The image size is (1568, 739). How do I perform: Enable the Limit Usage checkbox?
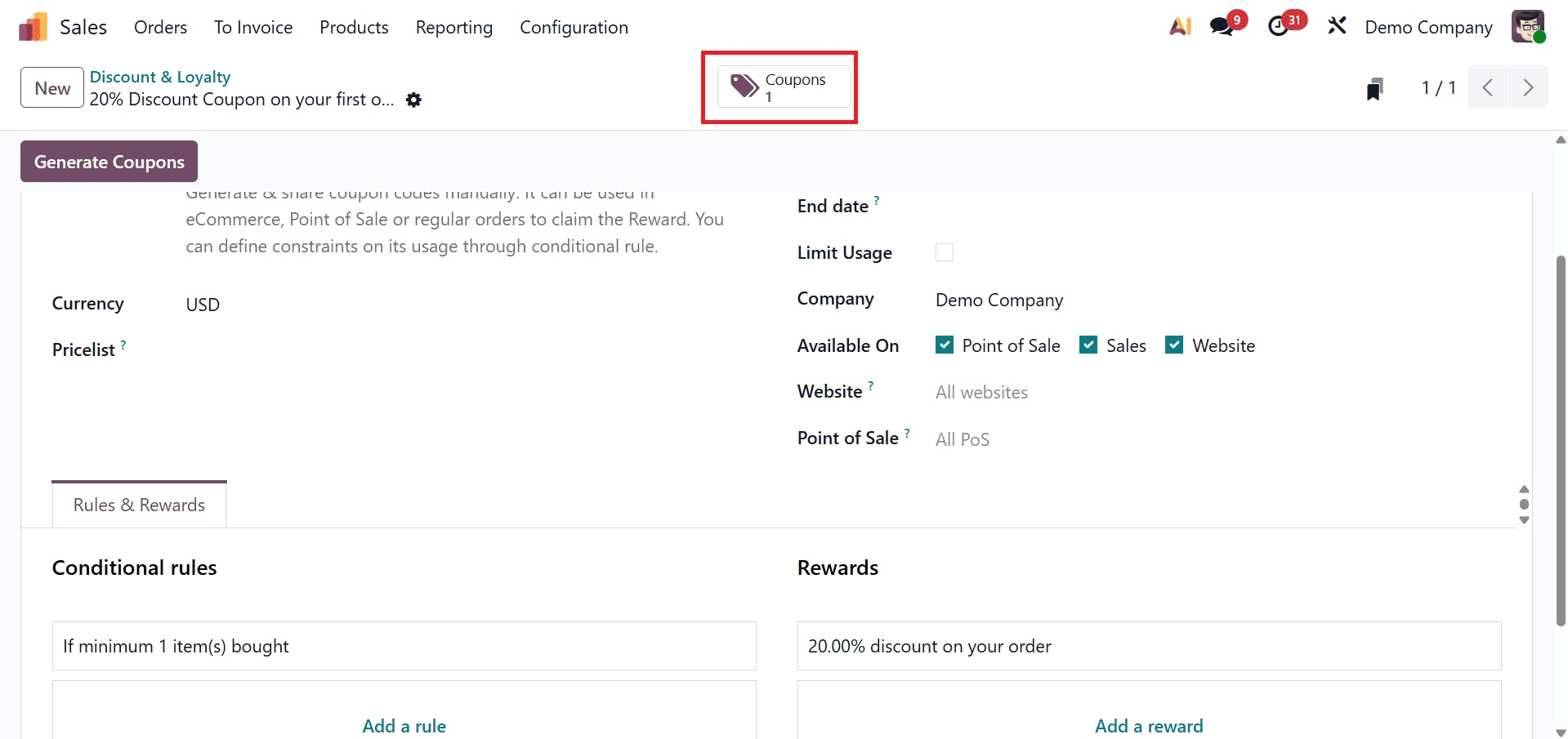pos(945,252)
